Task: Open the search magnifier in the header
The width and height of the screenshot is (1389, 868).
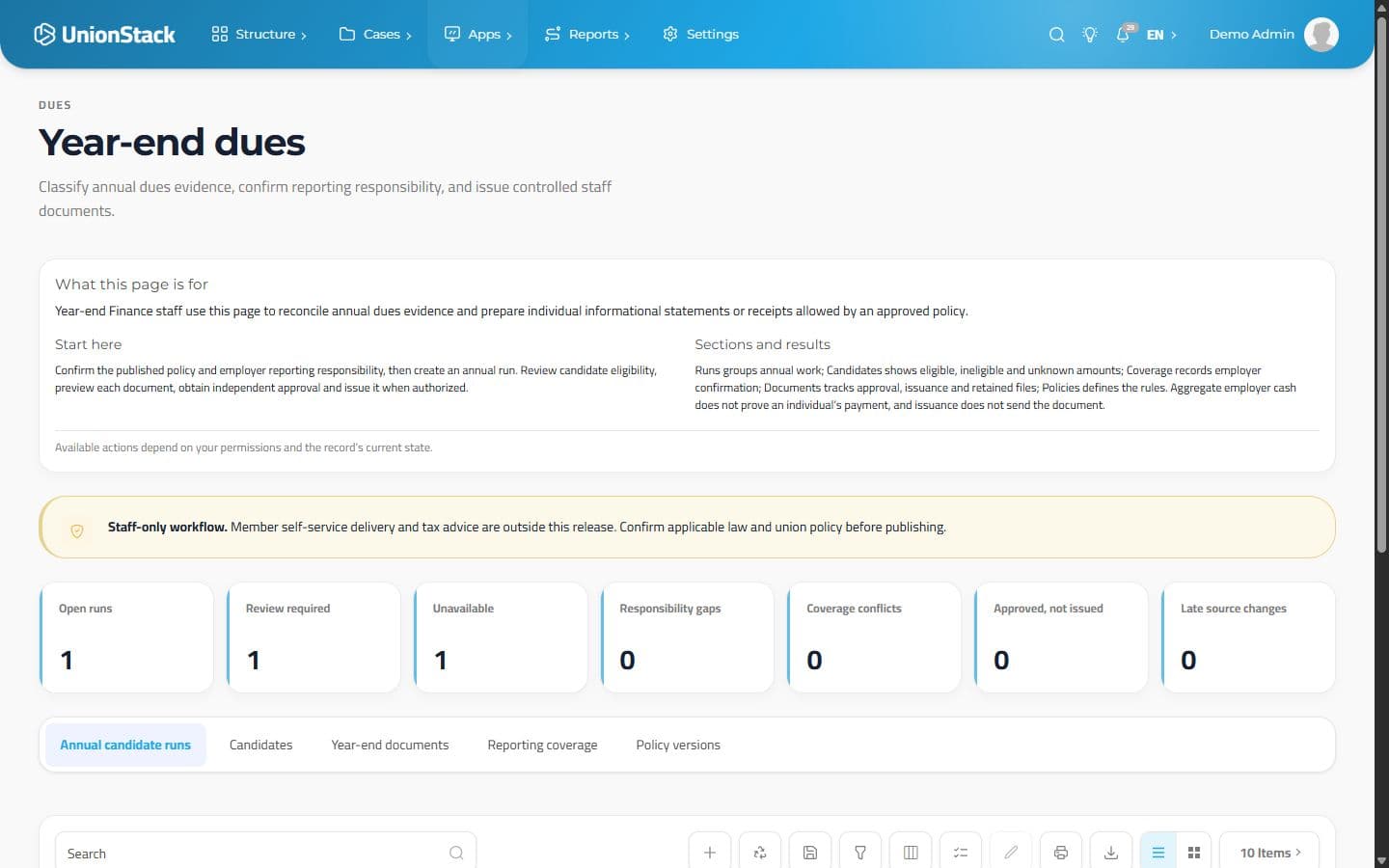Action: 1056,35
